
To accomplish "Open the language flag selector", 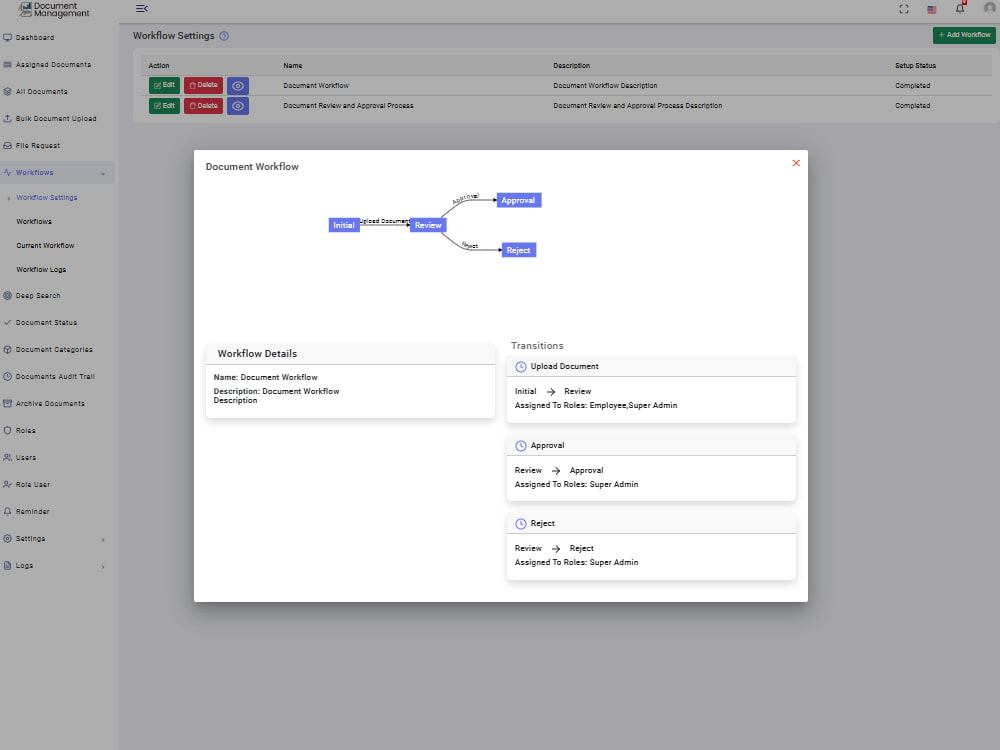I will [932, 10].
